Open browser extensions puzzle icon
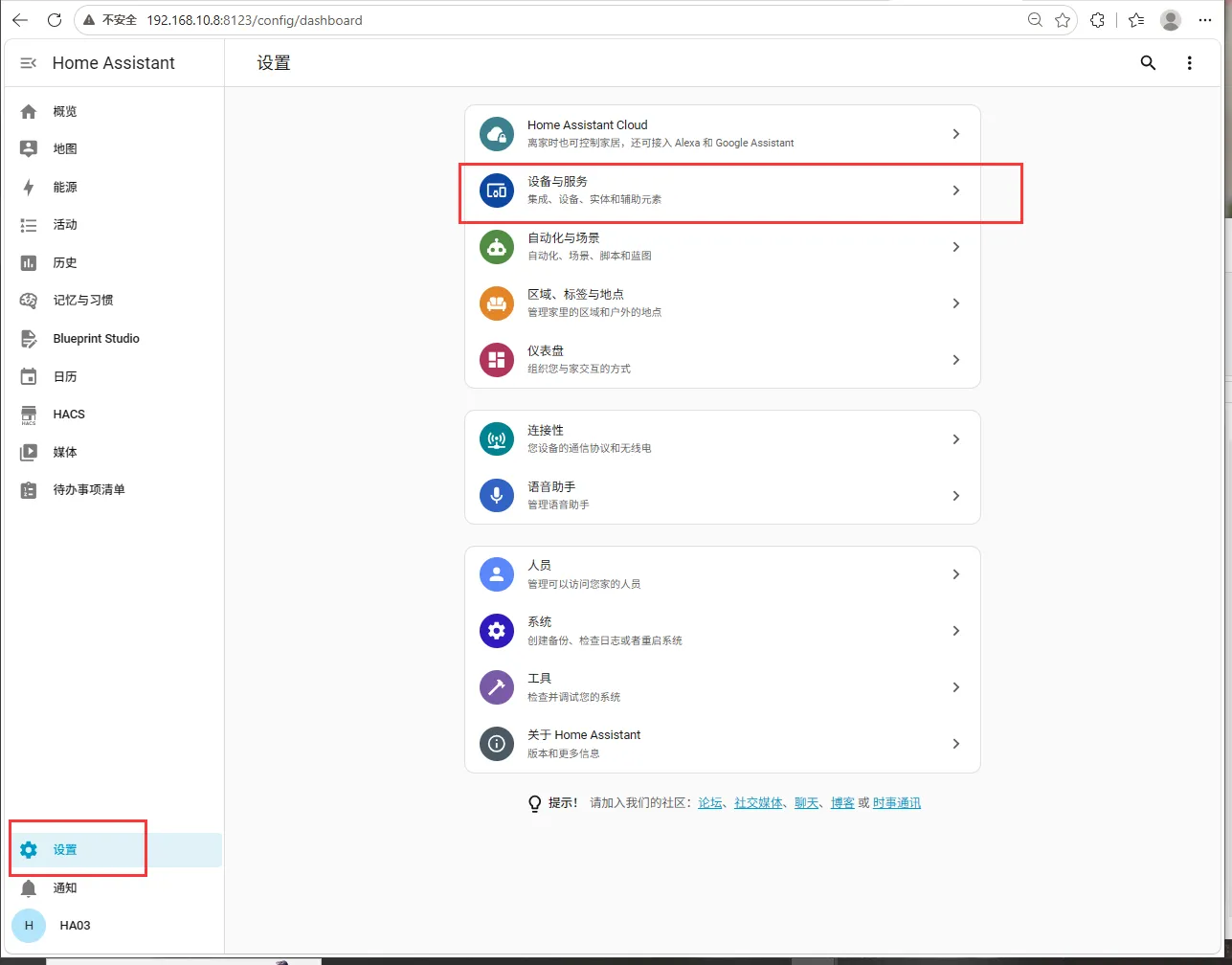Image resolution: width=1232 pixels, height=965 pixels. coord(1098,20)
